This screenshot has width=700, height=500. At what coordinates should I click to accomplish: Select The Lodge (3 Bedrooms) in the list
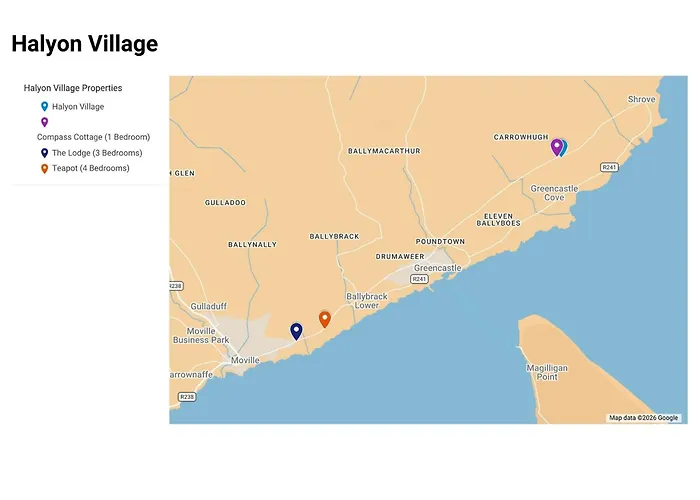97,153
